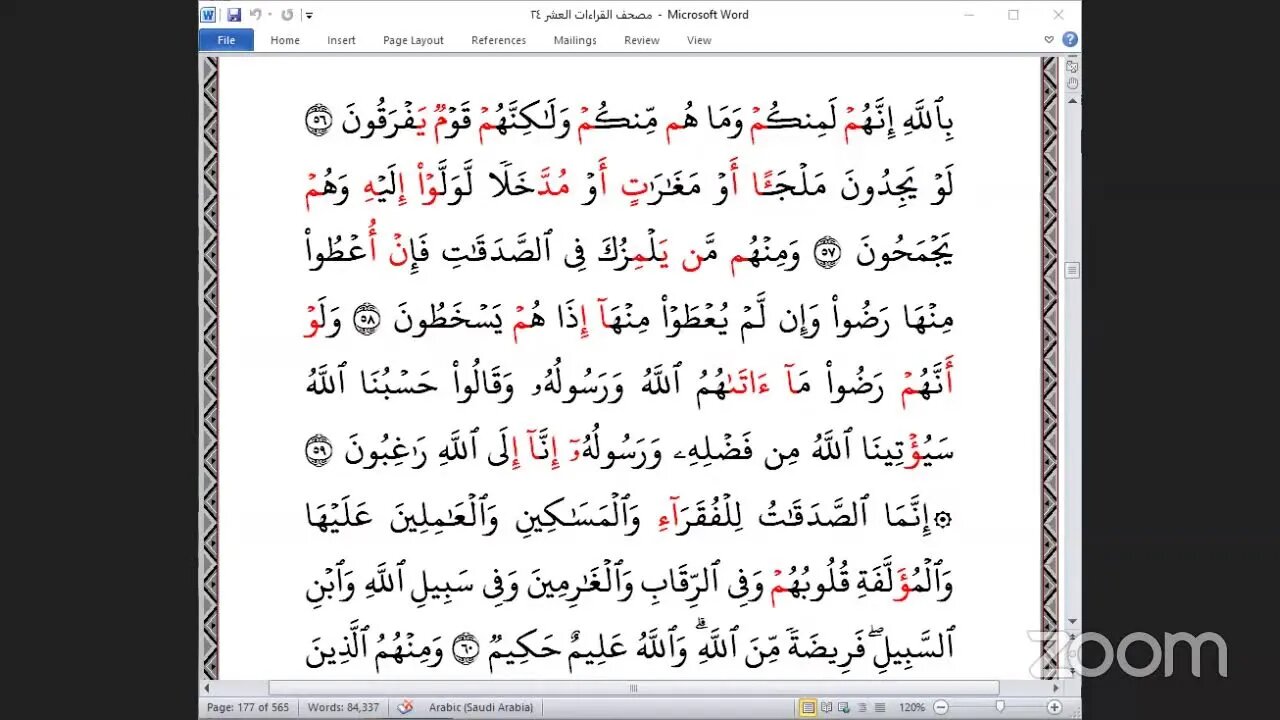
Task: Click the zoom slider handle
Action: pos(1001,708)
